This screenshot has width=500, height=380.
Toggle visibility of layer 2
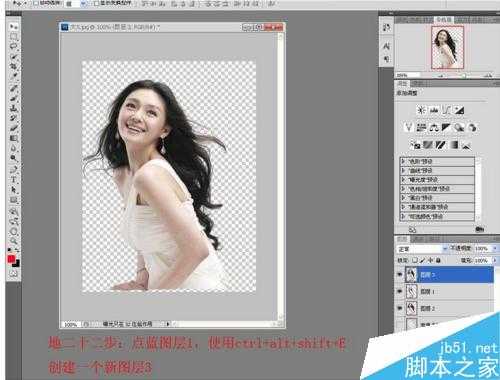399,308
